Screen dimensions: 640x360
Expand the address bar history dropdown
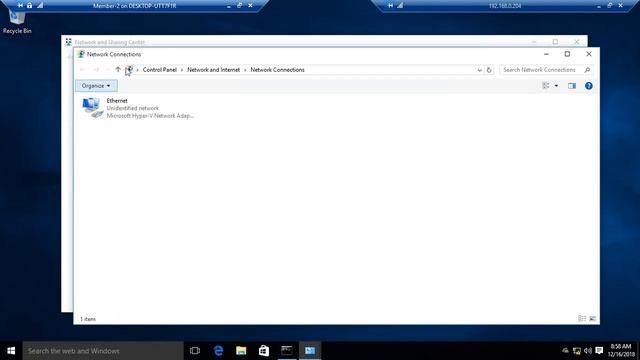[479, 70]
